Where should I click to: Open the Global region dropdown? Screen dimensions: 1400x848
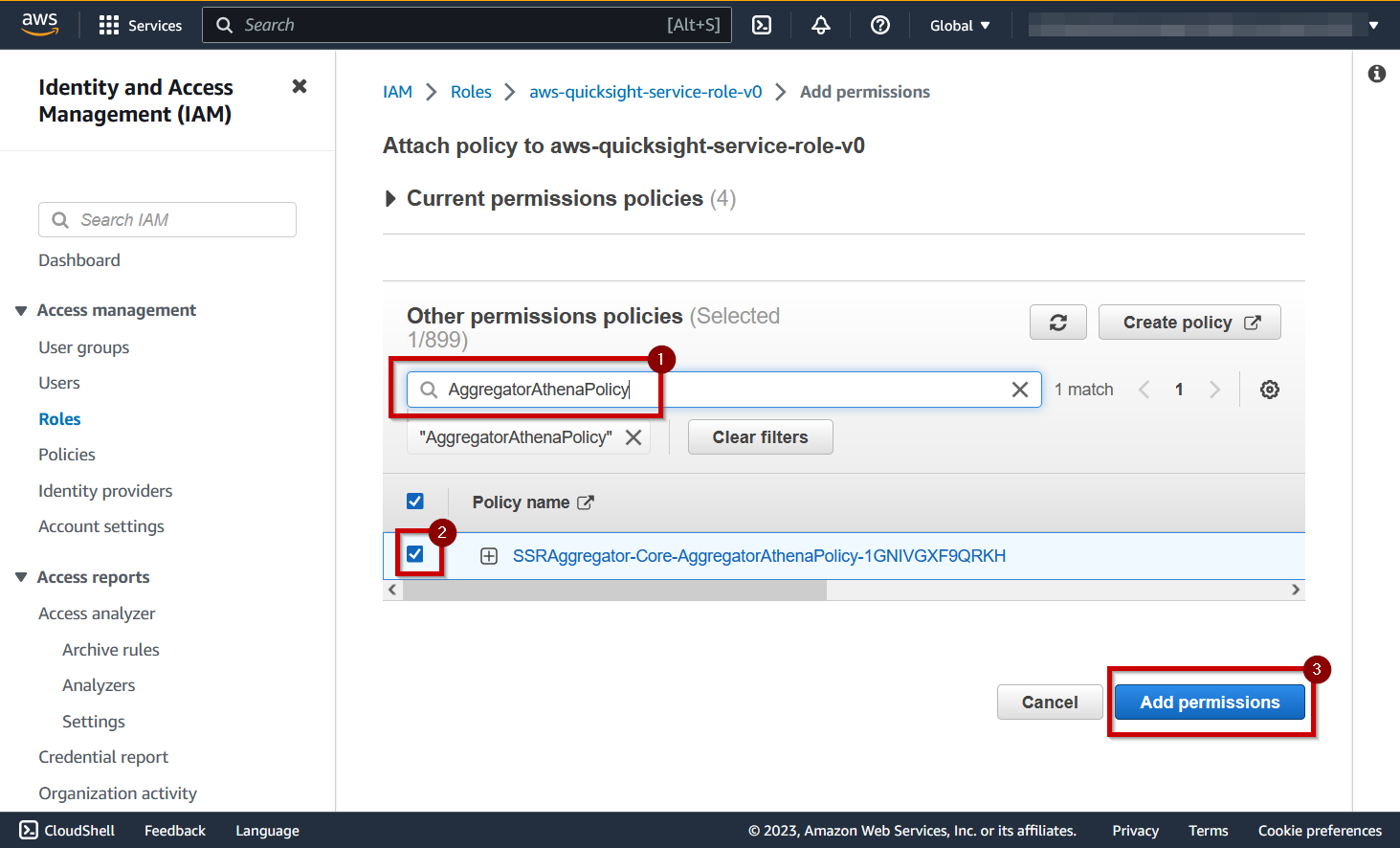pyautogui.click(x=960, y=25)
